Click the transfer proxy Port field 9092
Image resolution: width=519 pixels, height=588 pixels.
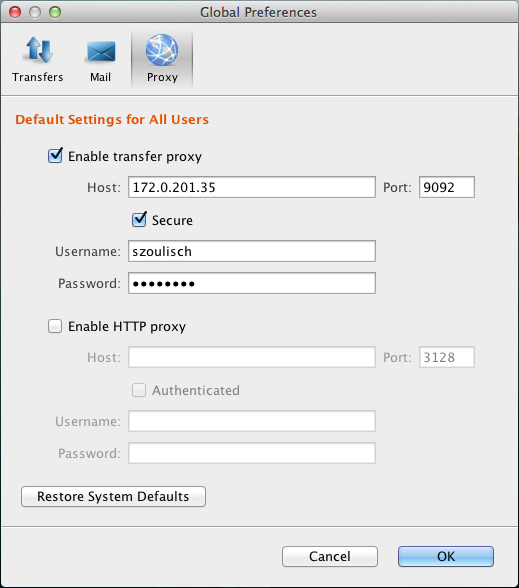[447, 187]
